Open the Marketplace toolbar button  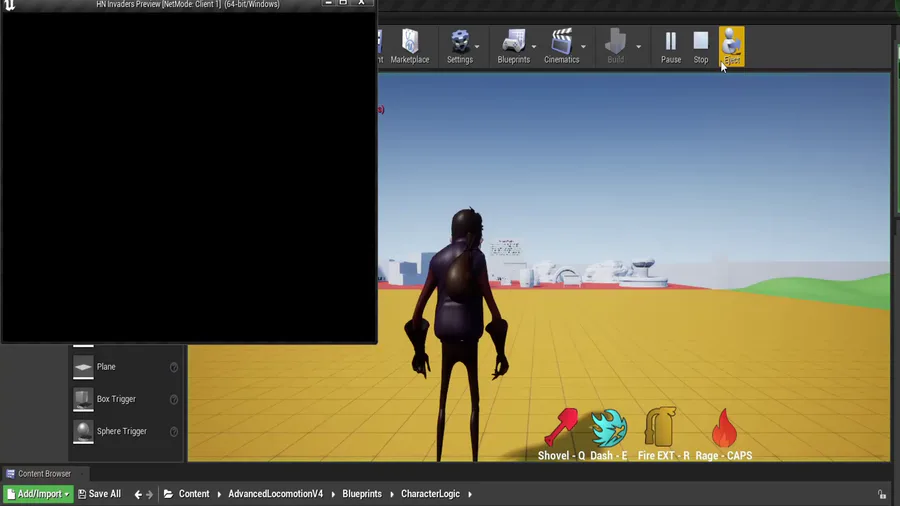pyautogui.click(x=410, y=46)
